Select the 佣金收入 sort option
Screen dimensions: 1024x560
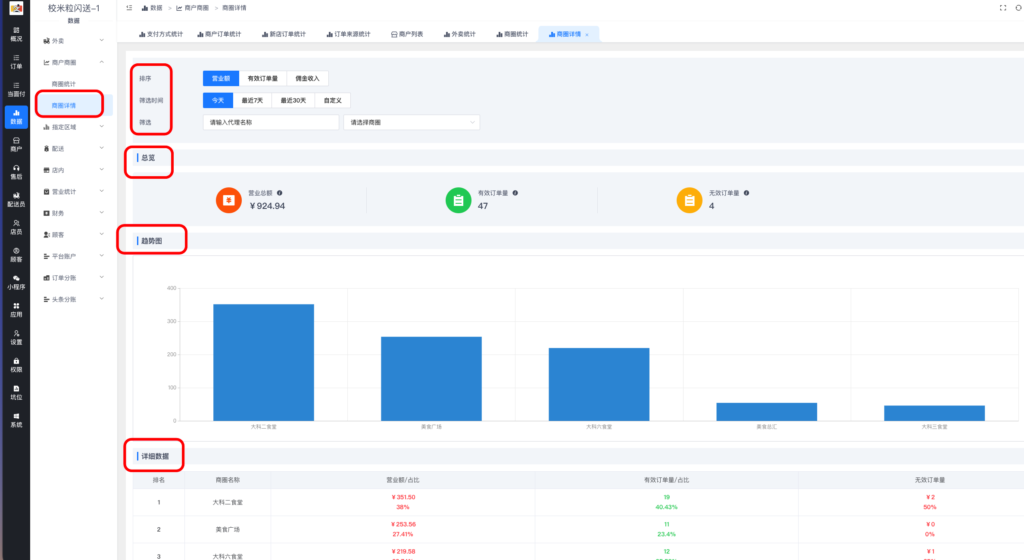(307, 78)
